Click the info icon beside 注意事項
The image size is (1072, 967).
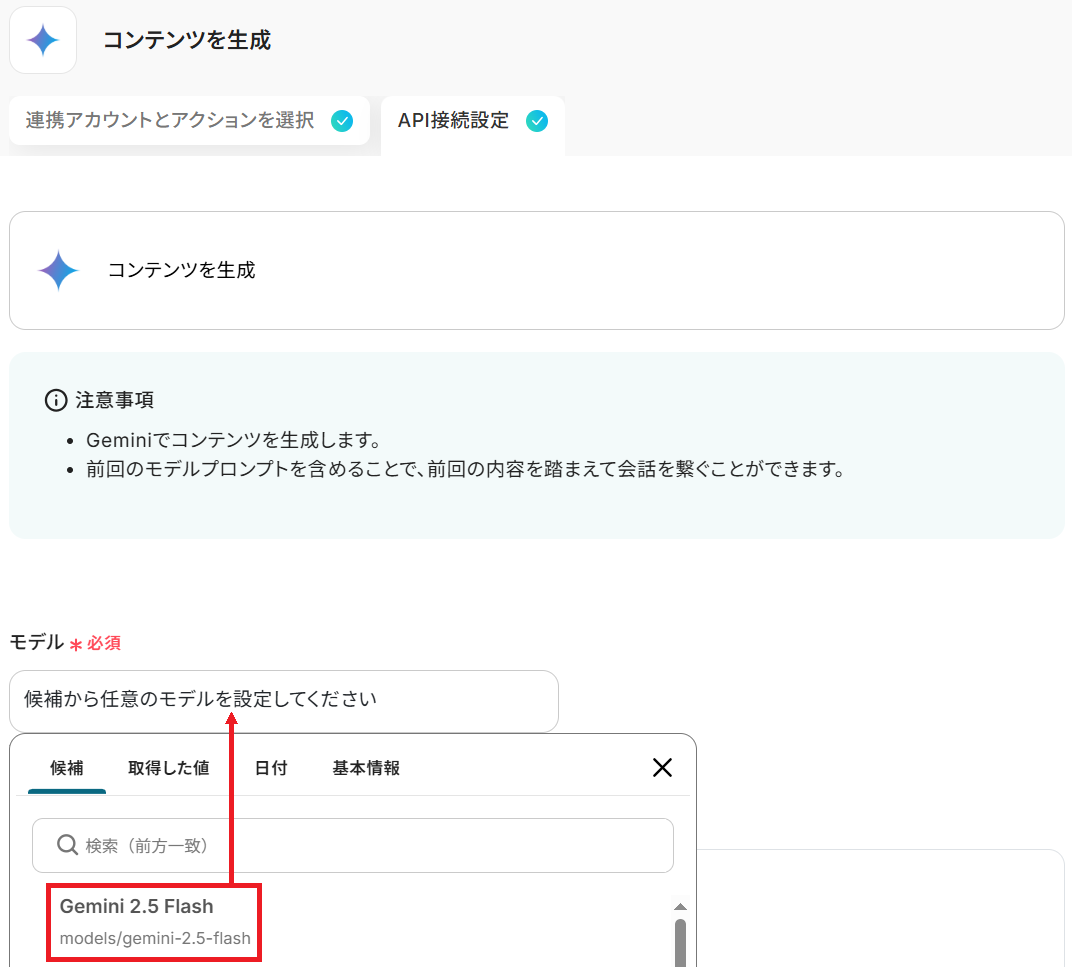point(55,400)
